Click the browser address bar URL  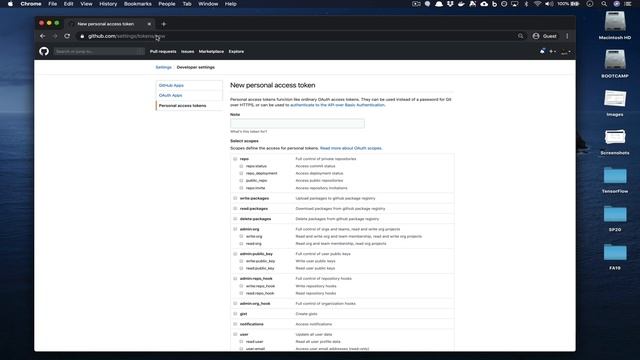coord(126,36)
